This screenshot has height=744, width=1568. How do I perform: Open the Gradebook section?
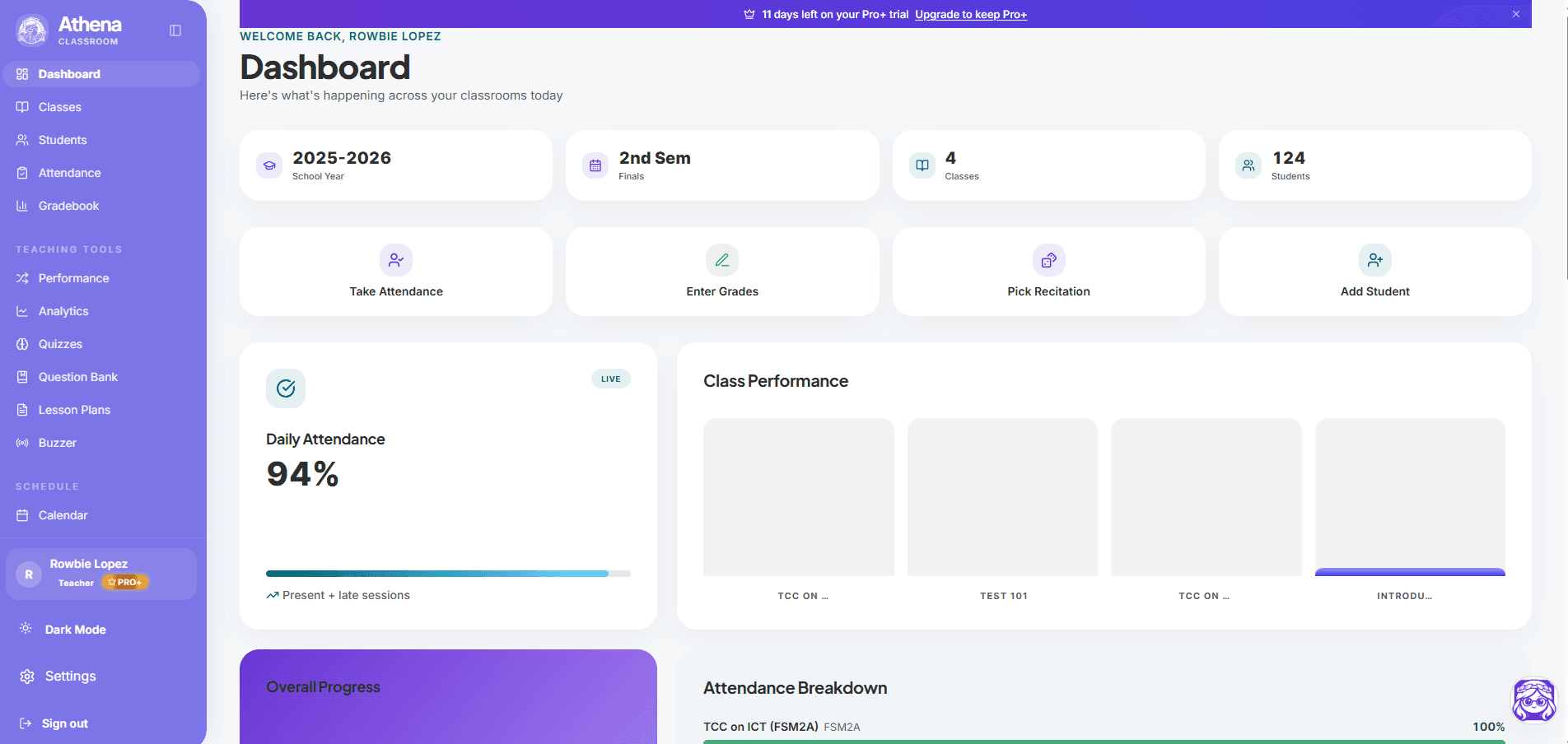tap(101, 206)
